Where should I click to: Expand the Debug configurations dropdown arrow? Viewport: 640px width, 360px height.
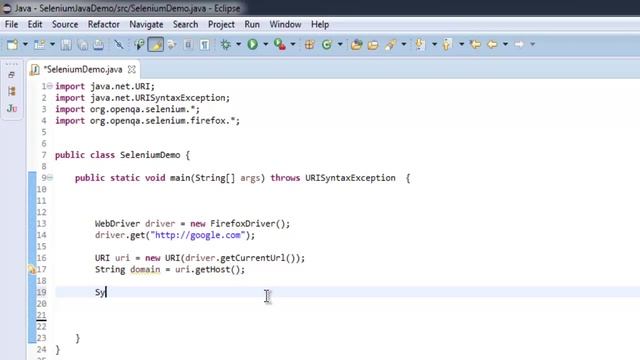[238, 44]
